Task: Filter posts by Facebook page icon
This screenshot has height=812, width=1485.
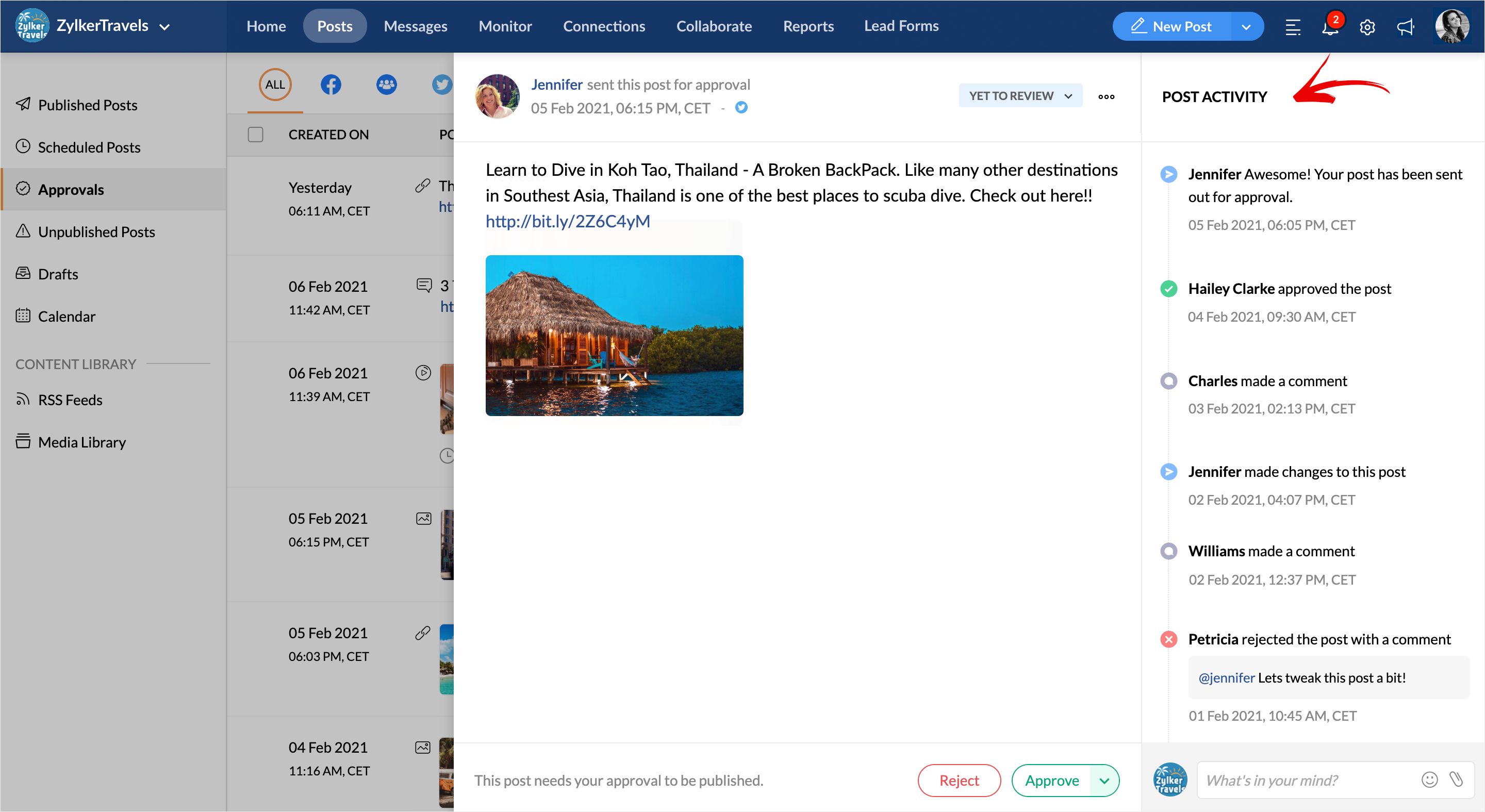Action: click(x=331, y=85)
